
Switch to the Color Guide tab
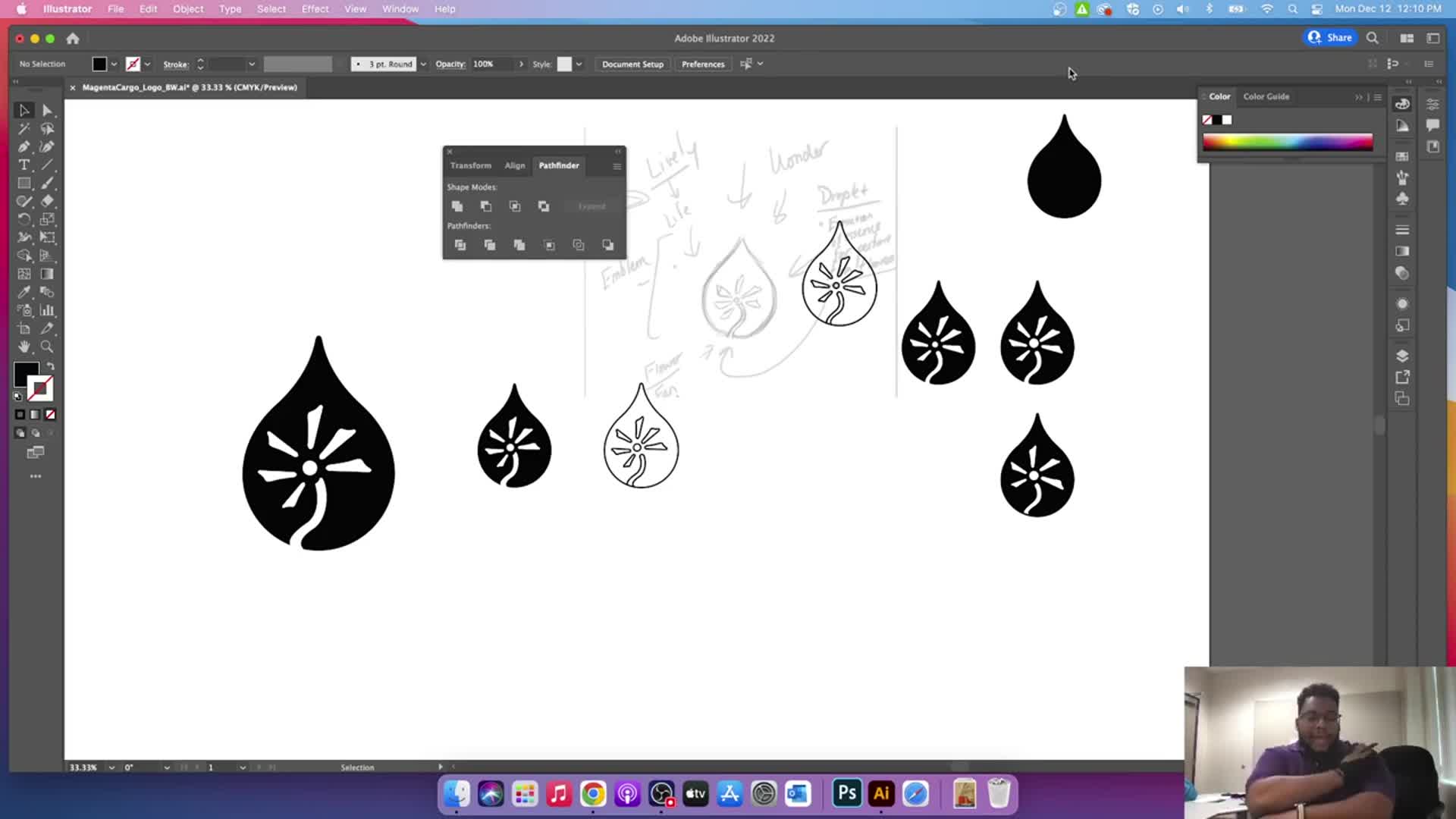click(x=1266, y=96)
